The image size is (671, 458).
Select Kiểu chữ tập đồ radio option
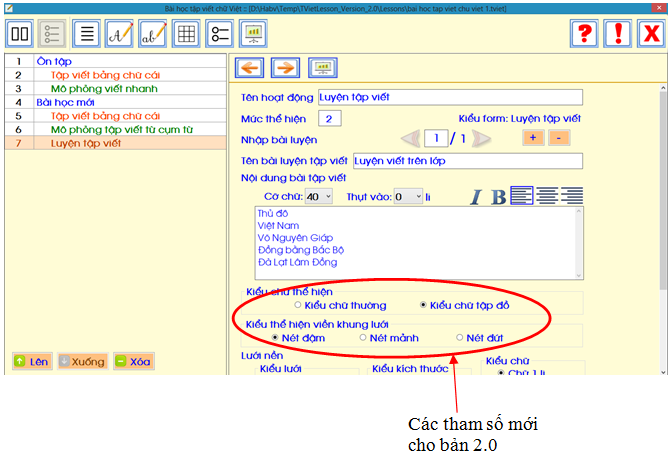[x=423, y=305]
